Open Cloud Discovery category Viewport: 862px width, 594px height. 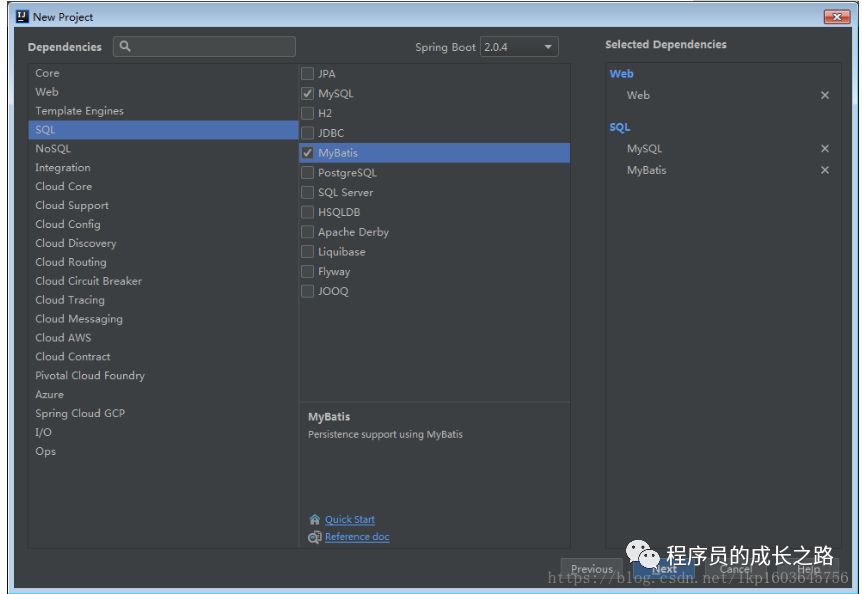[x=163, y=243]
